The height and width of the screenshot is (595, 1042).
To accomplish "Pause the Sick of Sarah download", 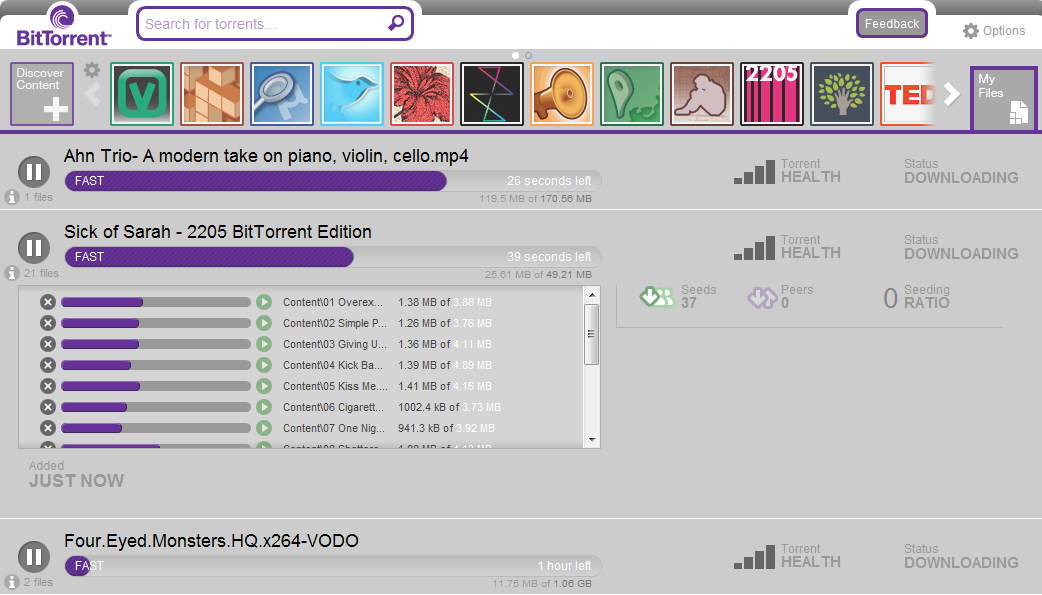I will (34, 248).
